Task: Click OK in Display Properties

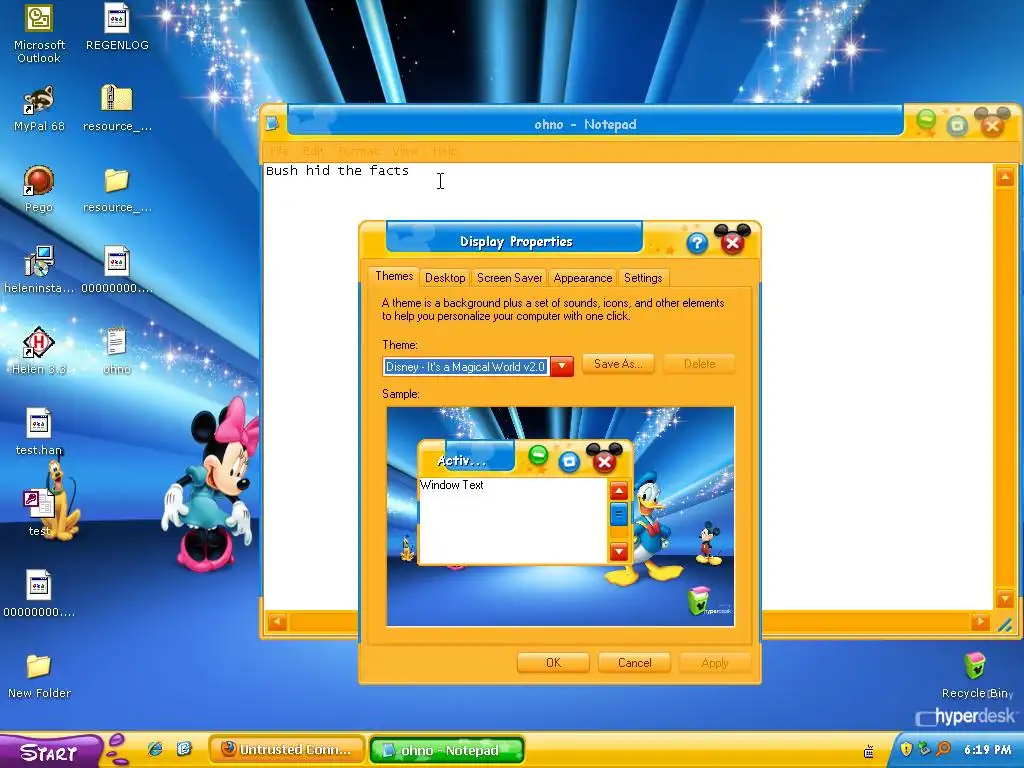Action: 553,663
